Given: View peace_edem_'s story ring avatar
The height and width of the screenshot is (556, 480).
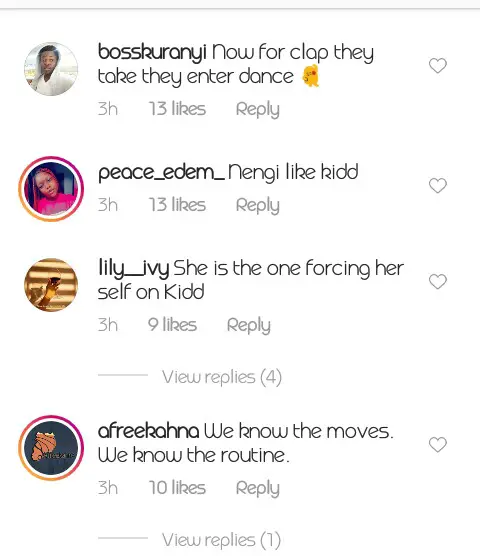Looking at the screenshot, I should pos(51,189).
